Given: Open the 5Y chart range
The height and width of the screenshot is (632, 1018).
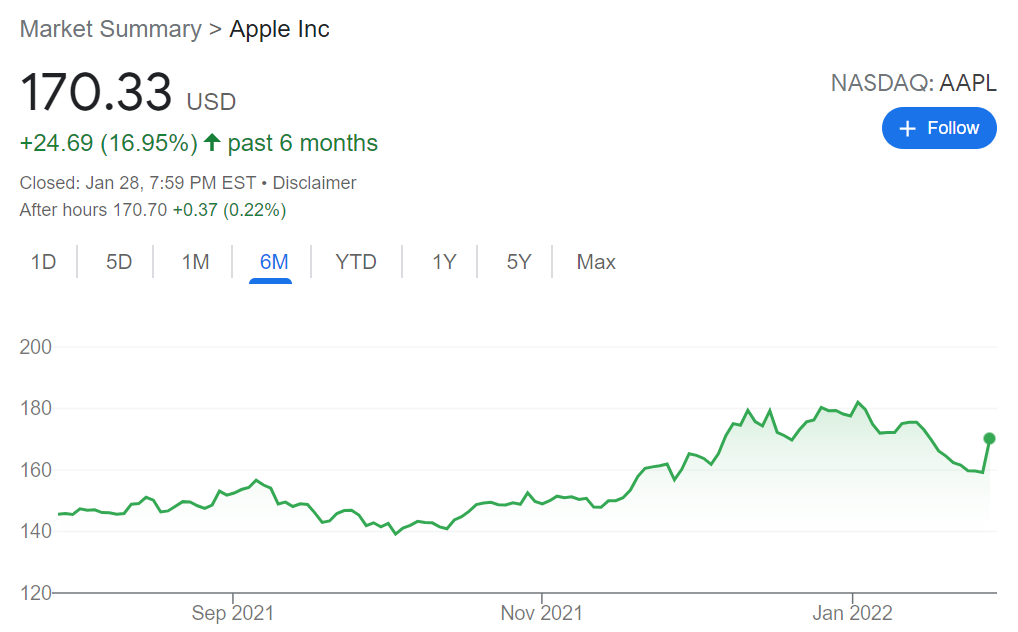Looking at the screenshot, I should point(519,262).
